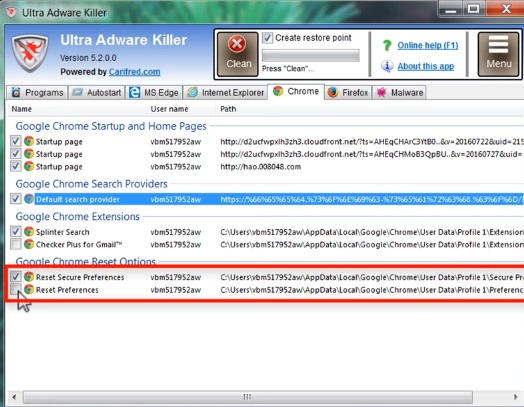524x407 pixels.
Task: Click the Internet Explorer tab icon
Action: click(x=192, y=92)
